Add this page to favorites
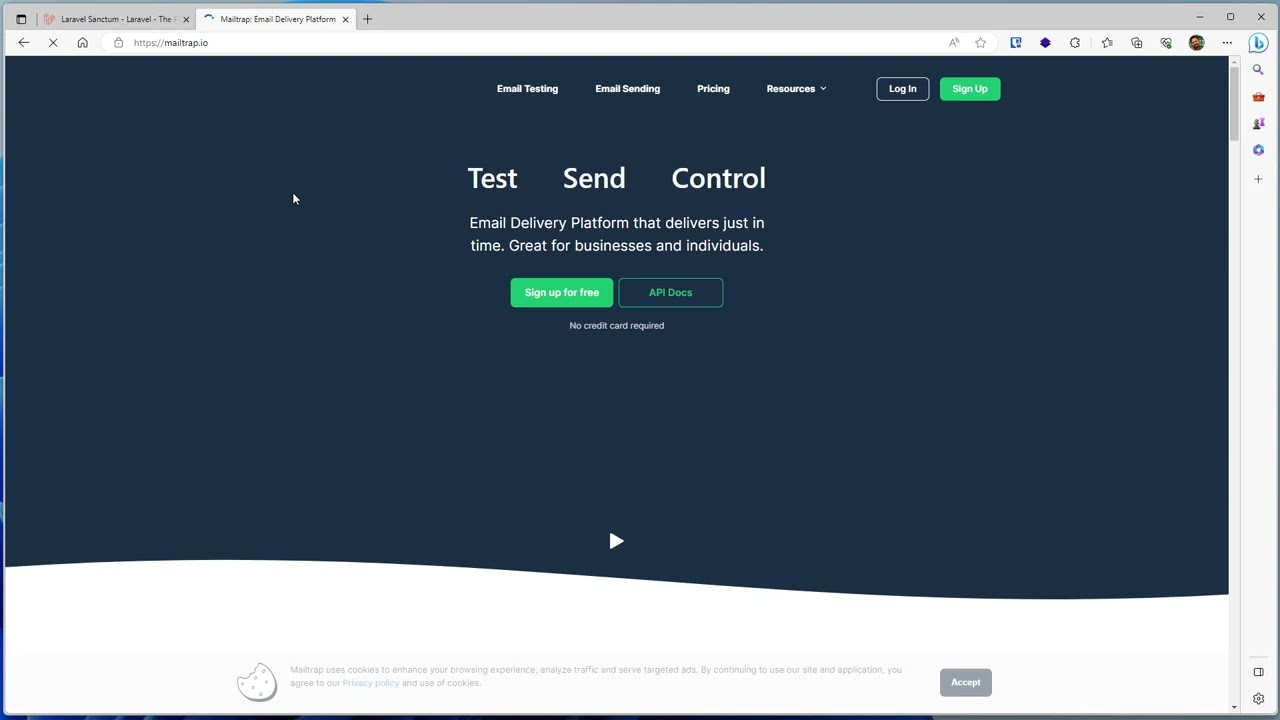Viewport: 1280px width, 720px height. pyautogui.click(x=981, y=43)
